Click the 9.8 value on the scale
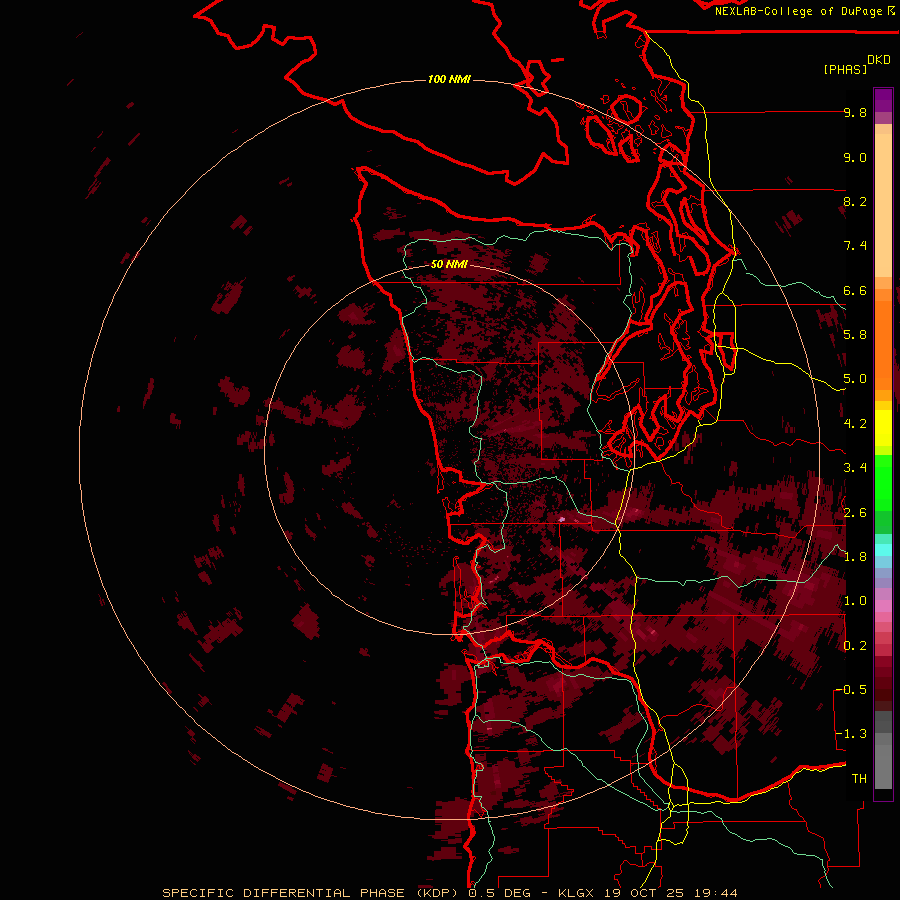The height and width of the screenshot is (900, 900). tap(855, 112)
